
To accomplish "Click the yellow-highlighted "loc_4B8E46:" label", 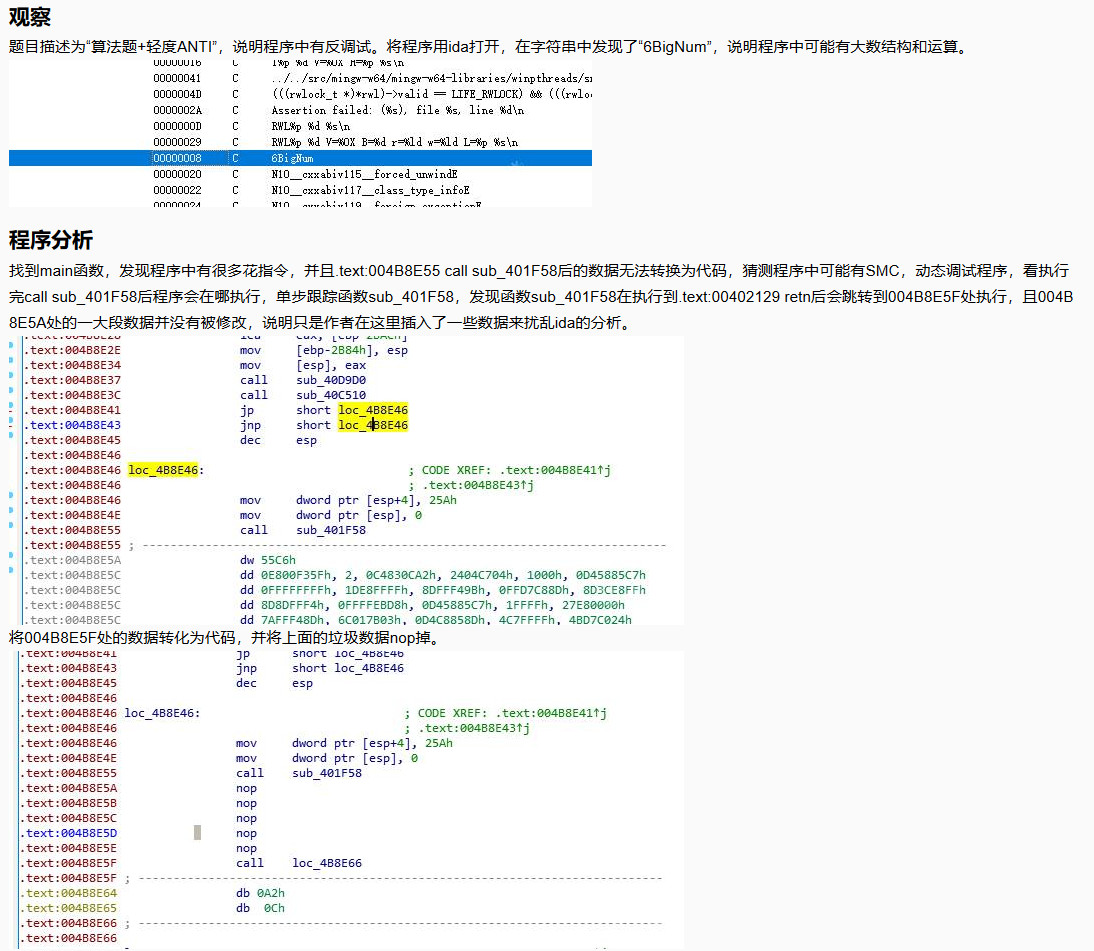I will (x=166, y=470).
